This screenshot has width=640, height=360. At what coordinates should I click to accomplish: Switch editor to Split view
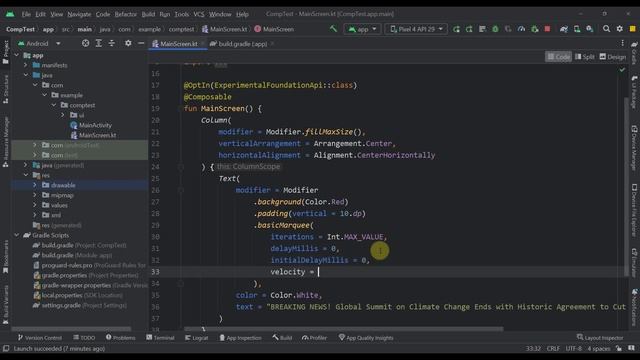pyautogui.click(x=584, y=57)
